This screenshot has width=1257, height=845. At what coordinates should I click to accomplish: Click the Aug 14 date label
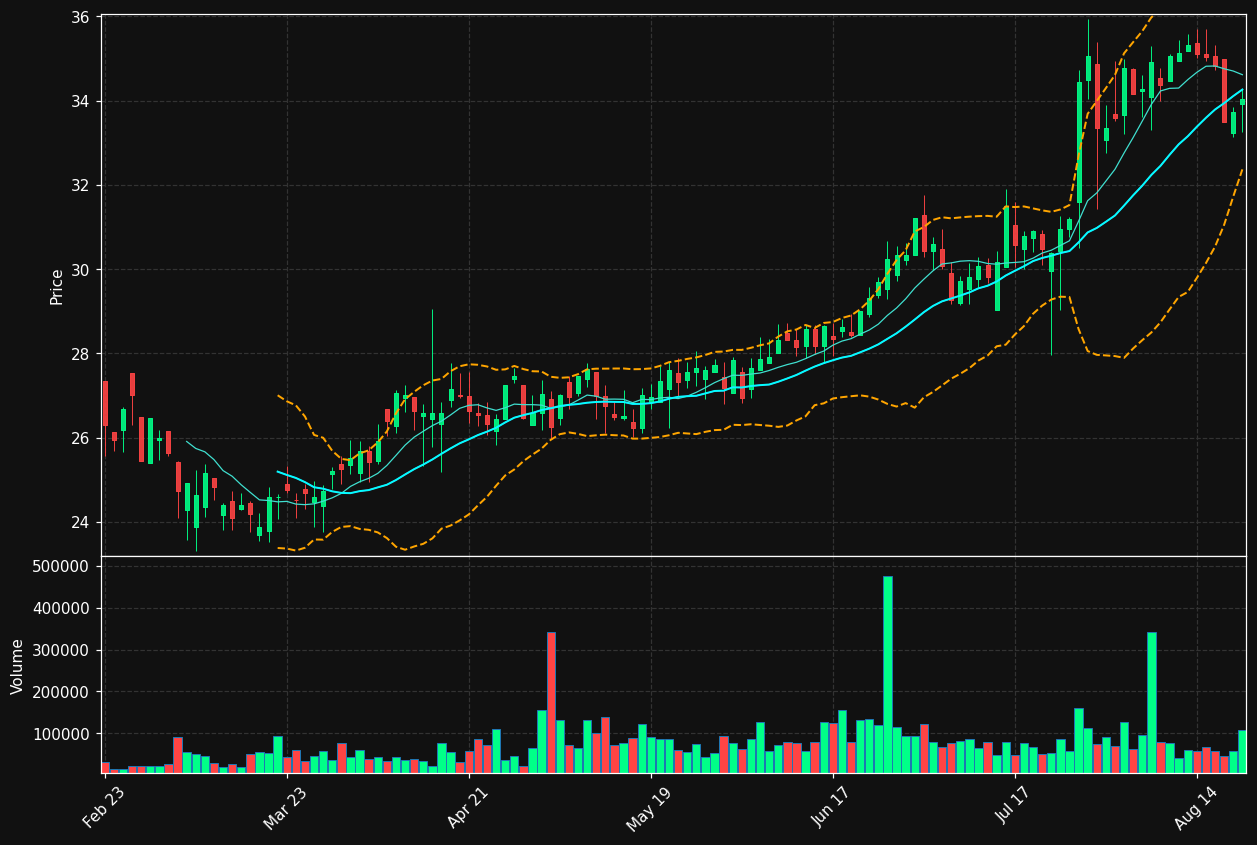(x=1197, y=807)
